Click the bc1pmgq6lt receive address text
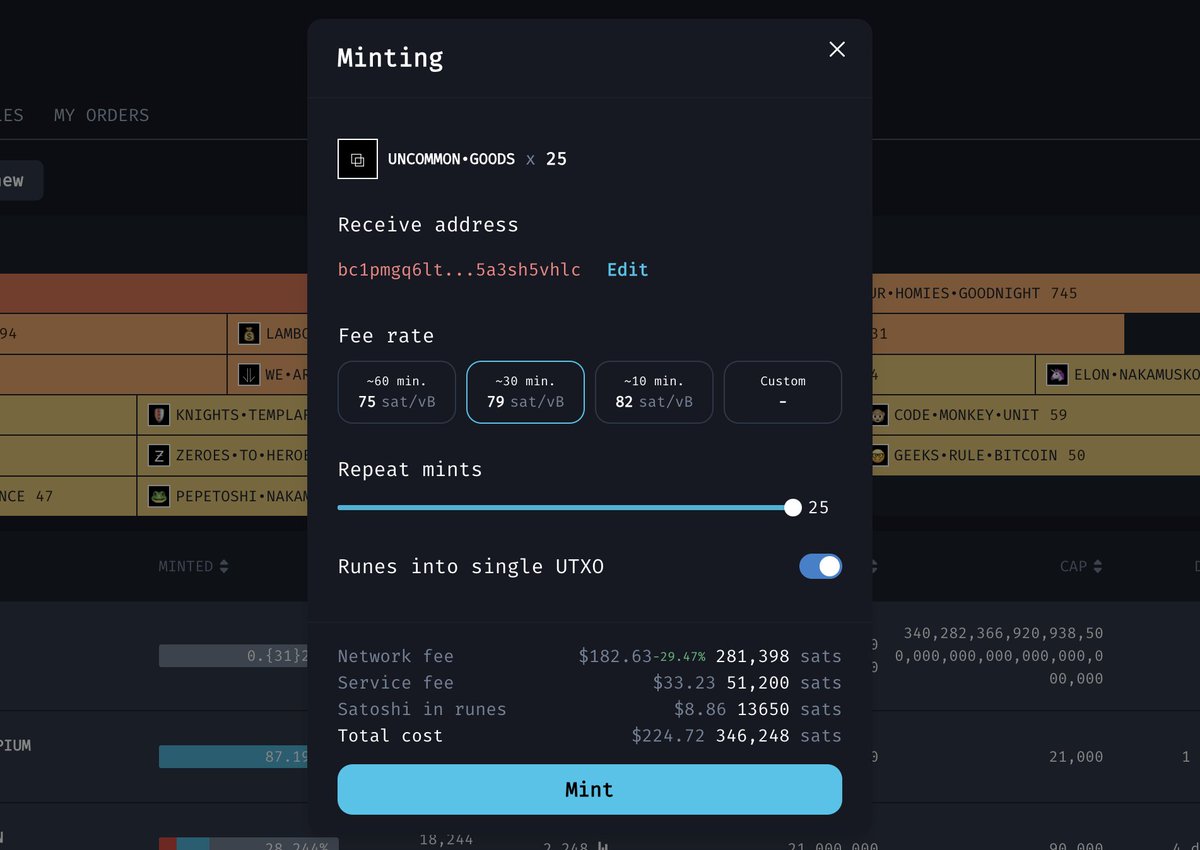Screen dimensions: 1200x850 tap(459, 269)
